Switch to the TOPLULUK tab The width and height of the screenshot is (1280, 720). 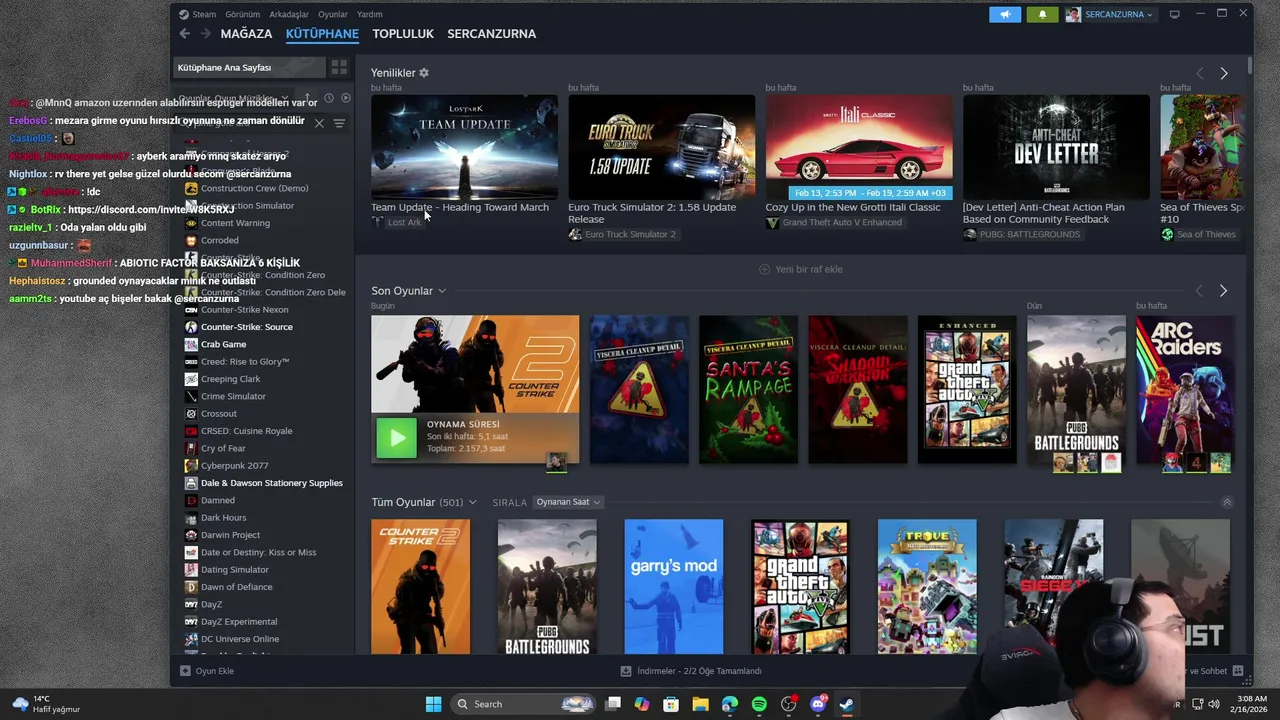pos(403,34)
